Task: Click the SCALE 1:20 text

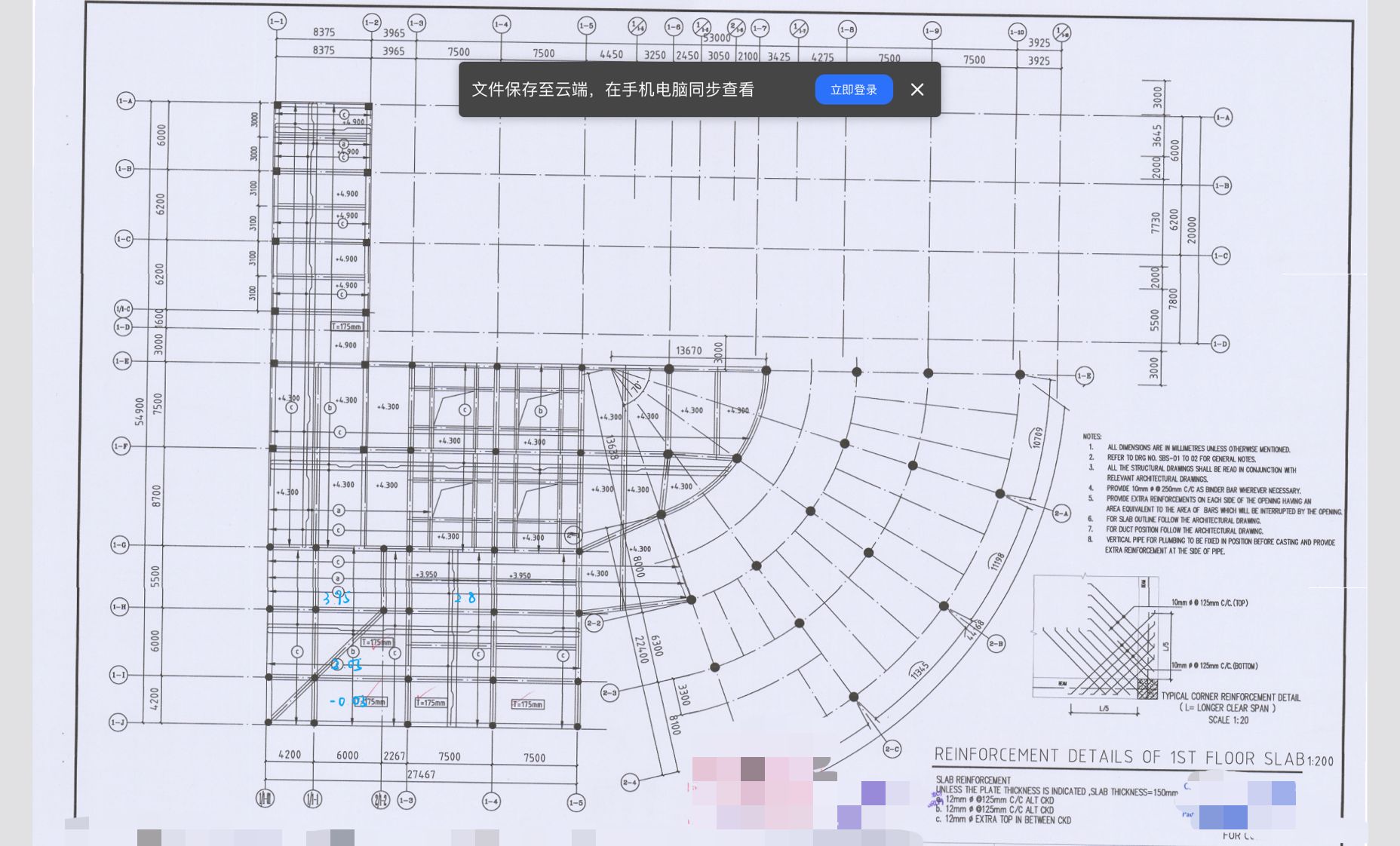Action: click(x=1228, y=720)
